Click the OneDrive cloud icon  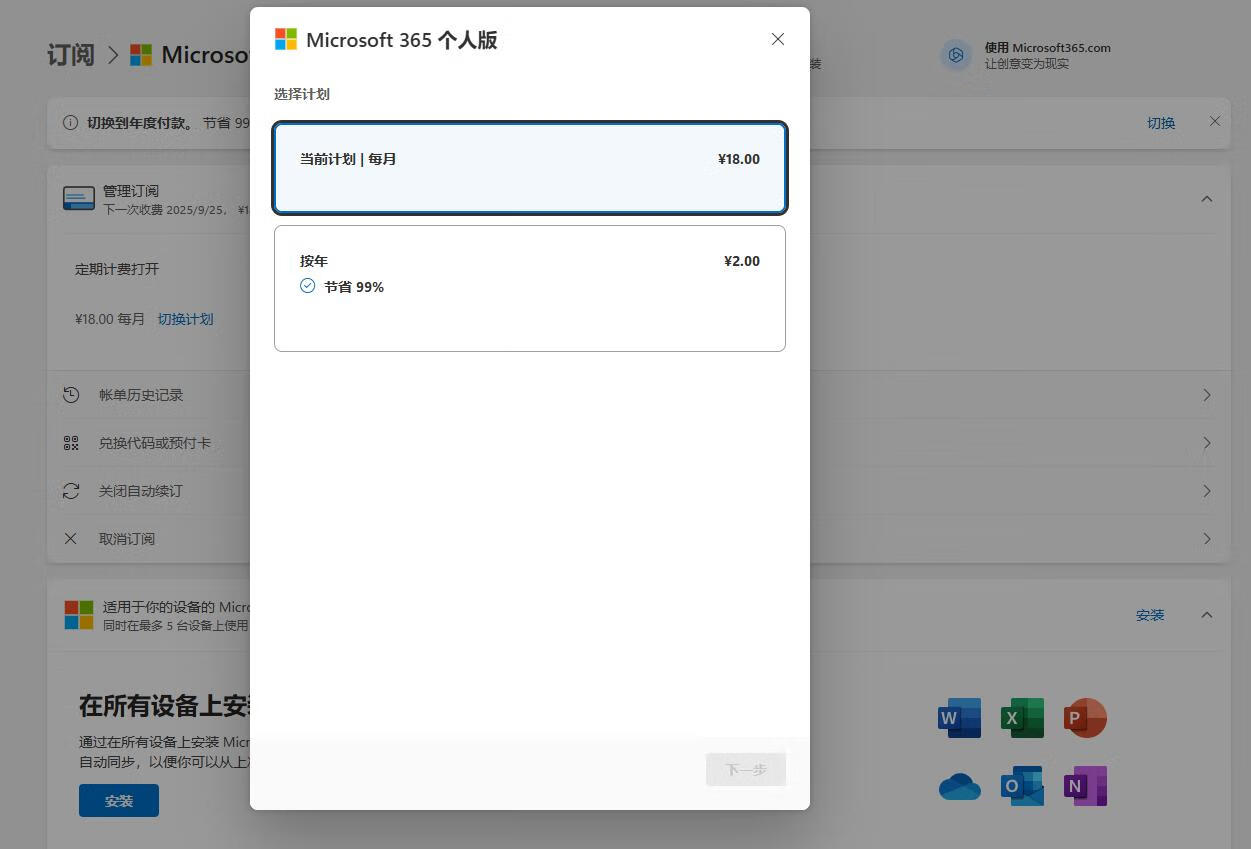[x=959, y=787]
